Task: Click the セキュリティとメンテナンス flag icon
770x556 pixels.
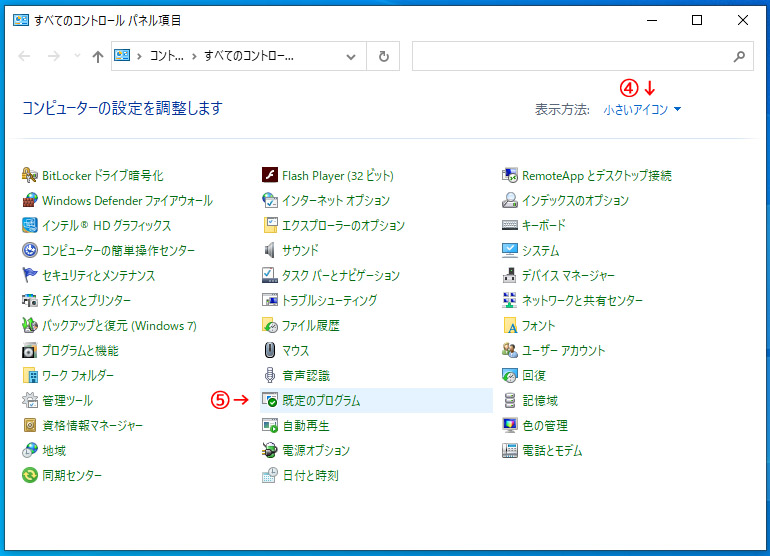Action: [x=30, y=275]
